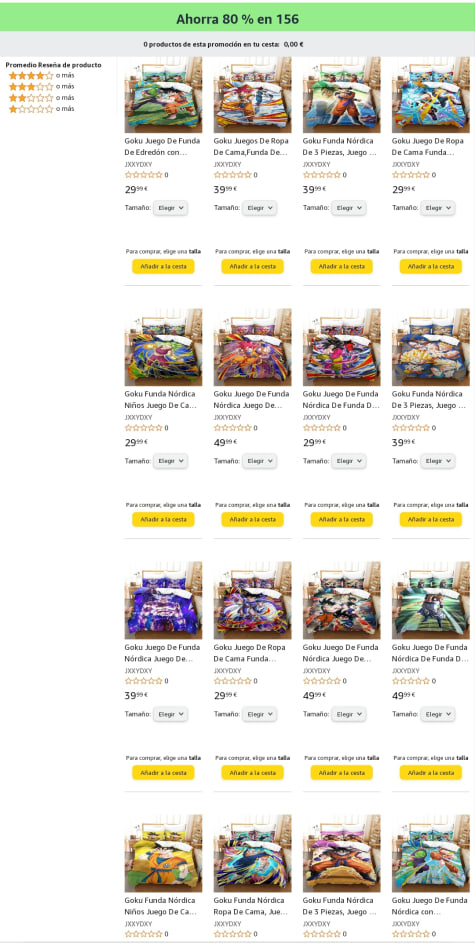Open the yellow Goku bedding thumbnail above Goku Funda Nórdica Niños Juego De Ca… in the last row
This screenshot has width=475, height=950.
(164, 854)
